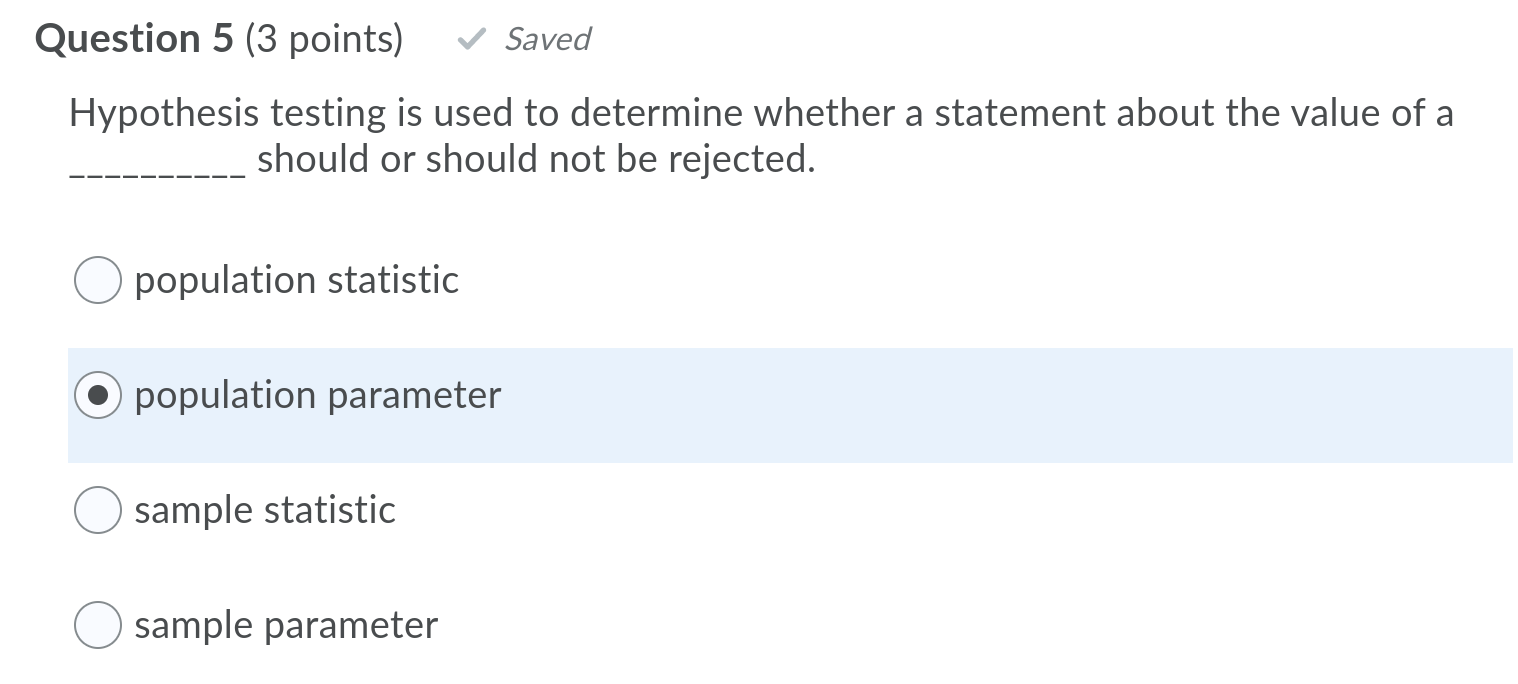Viewport: 1518px width, 684px height.
Task: Click the circle next to sample parameter
Action: point(97,625)
